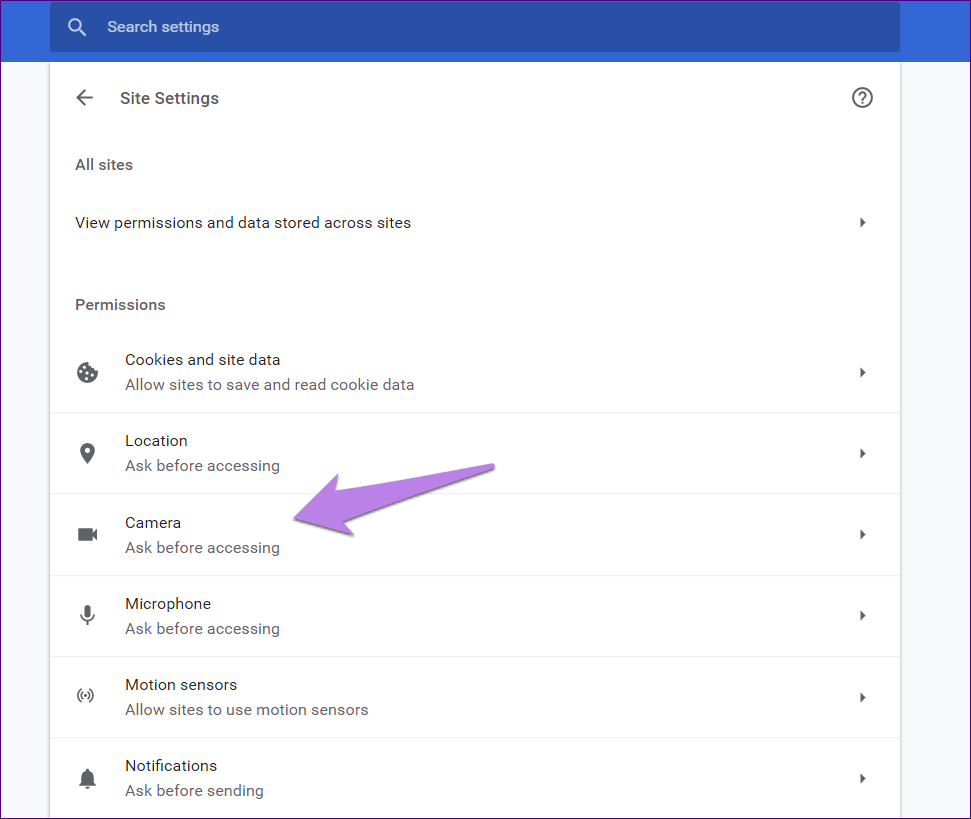971x819 pixels.
Task: Click the location pin icon
Action: (88, 454)
